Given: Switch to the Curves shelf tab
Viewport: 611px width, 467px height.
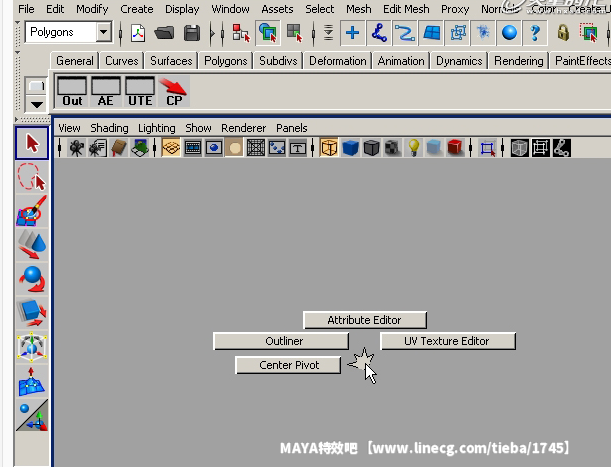Looking at the screenshot, I should [x=122, y=61].
